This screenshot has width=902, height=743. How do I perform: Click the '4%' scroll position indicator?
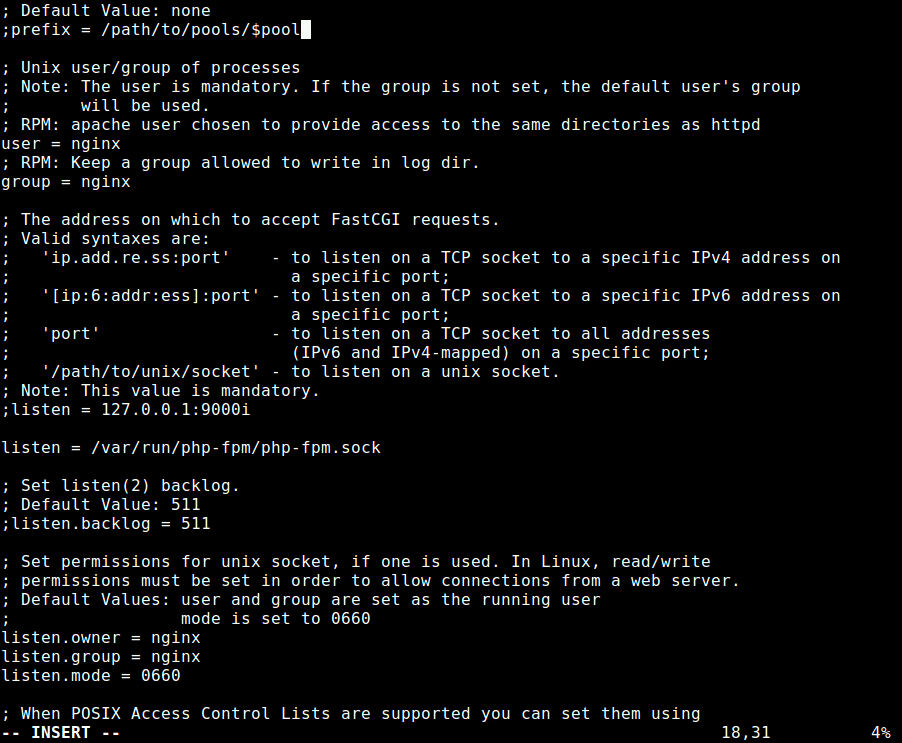(x=880, y=733)
